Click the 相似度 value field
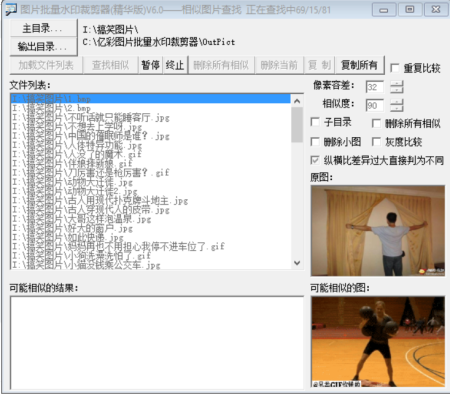 [x=375, y=105]
